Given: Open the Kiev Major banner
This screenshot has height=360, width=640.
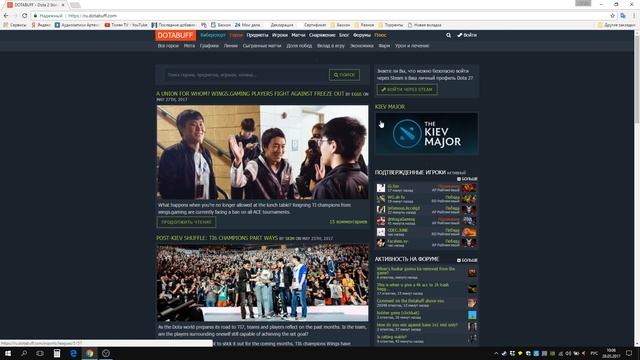Looking at the screenshot, I should click(x=427, y=134).
